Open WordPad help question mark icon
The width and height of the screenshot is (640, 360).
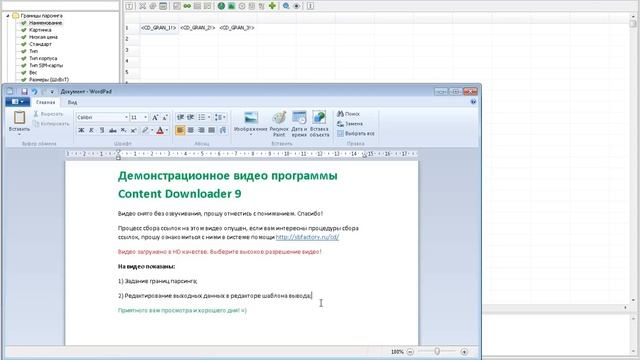point(473,102)
